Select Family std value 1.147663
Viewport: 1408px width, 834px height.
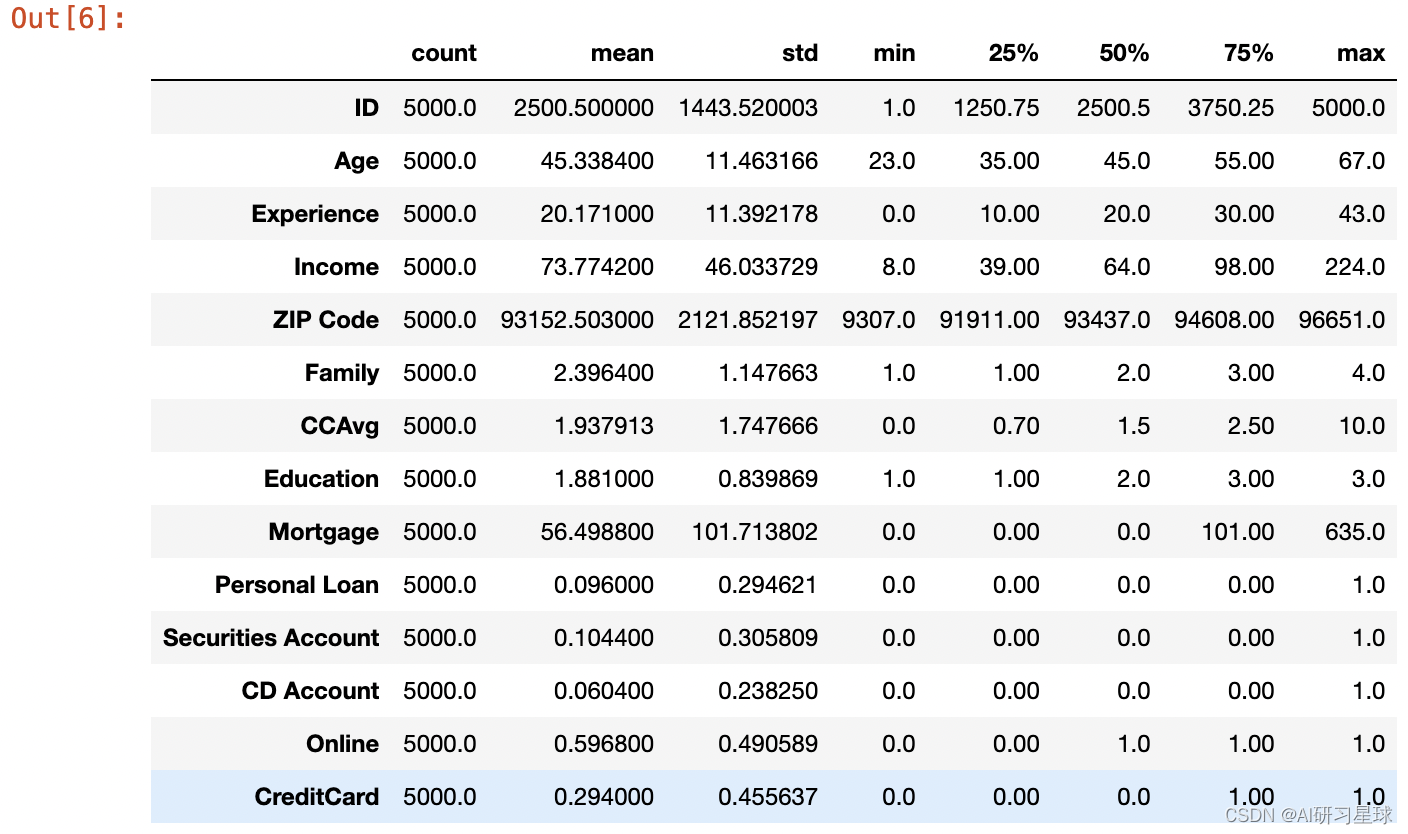click(x=768, y=373)
